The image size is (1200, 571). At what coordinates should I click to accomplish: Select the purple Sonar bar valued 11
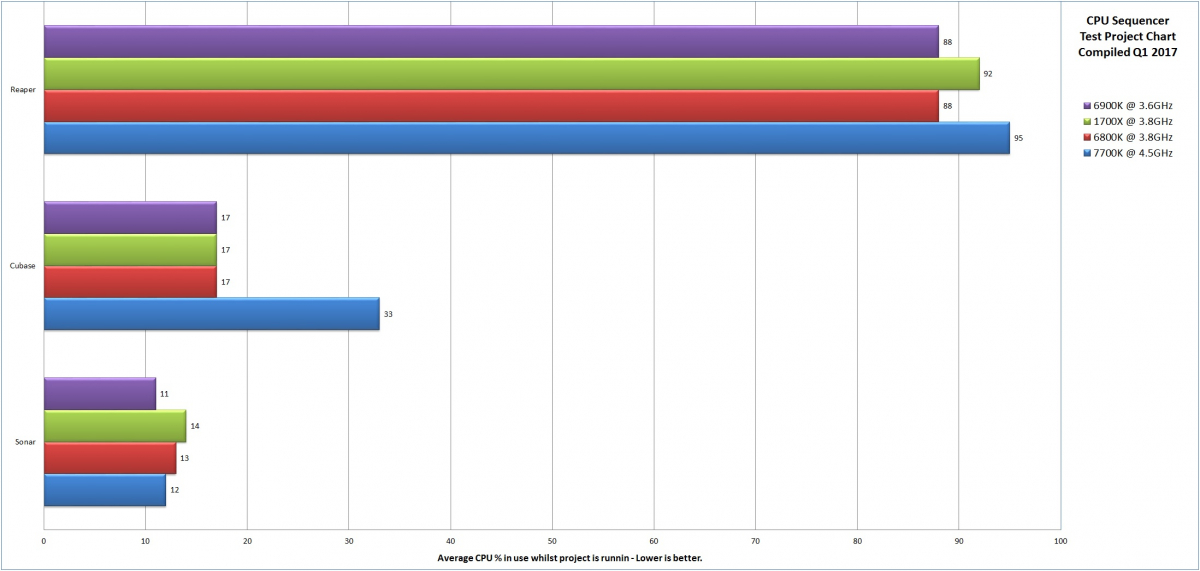(x=100, y=394)
